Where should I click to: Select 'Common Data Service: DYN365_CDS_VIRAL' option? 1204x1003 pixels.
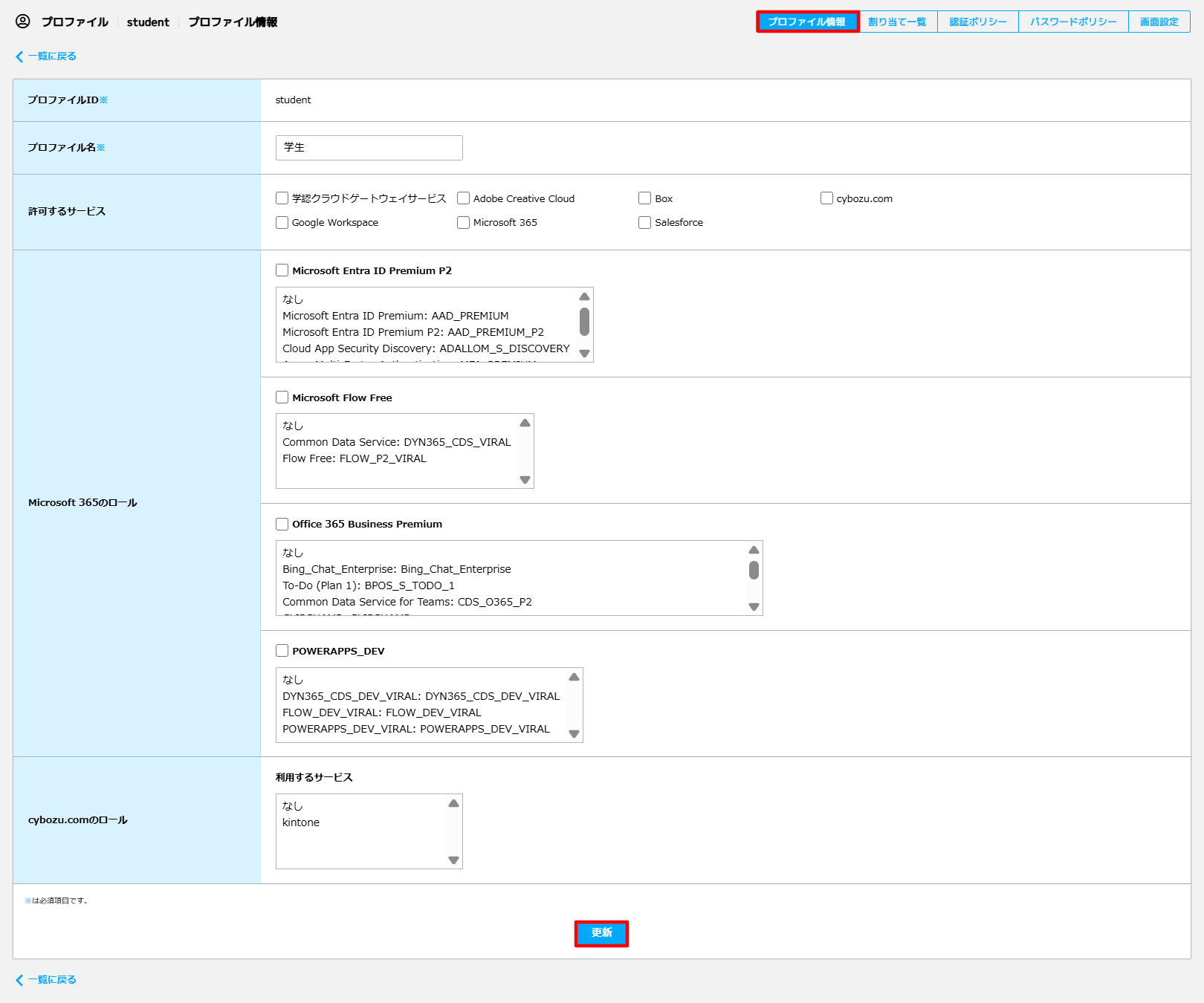[397, 442]
